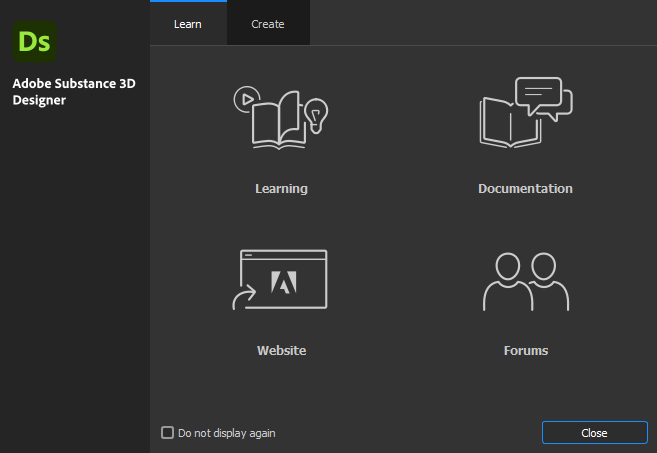Screen dimensions: 657x453
Task: Open the Documentation book-and-chat icon
Action: pyautogui.click(x=526, y=112)
